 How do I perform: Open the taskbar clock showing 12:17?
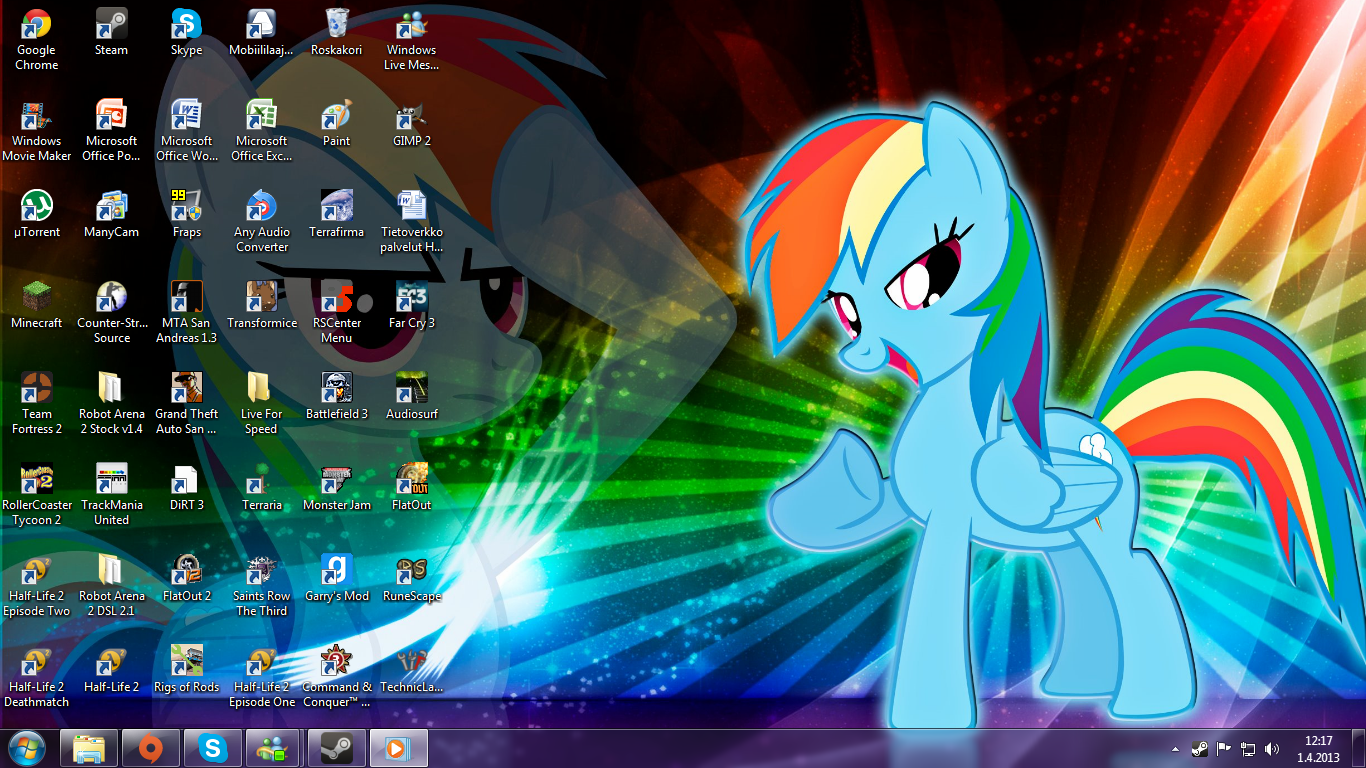coord(1318,749)
